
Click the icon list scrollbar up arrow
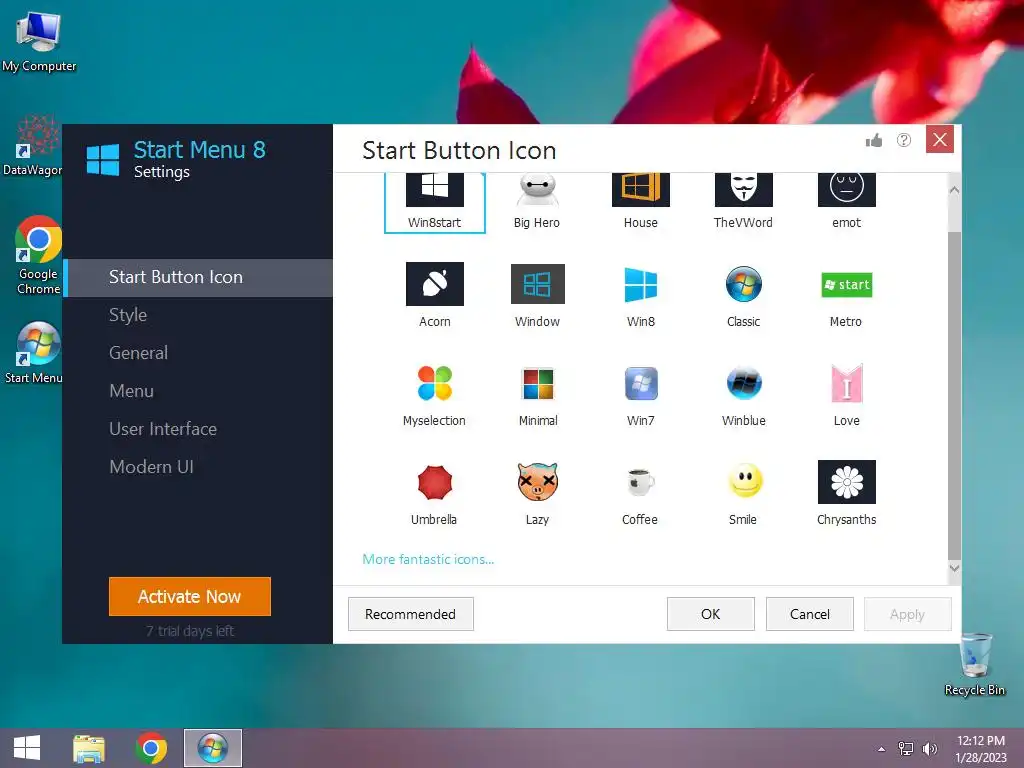click(954, 190)
